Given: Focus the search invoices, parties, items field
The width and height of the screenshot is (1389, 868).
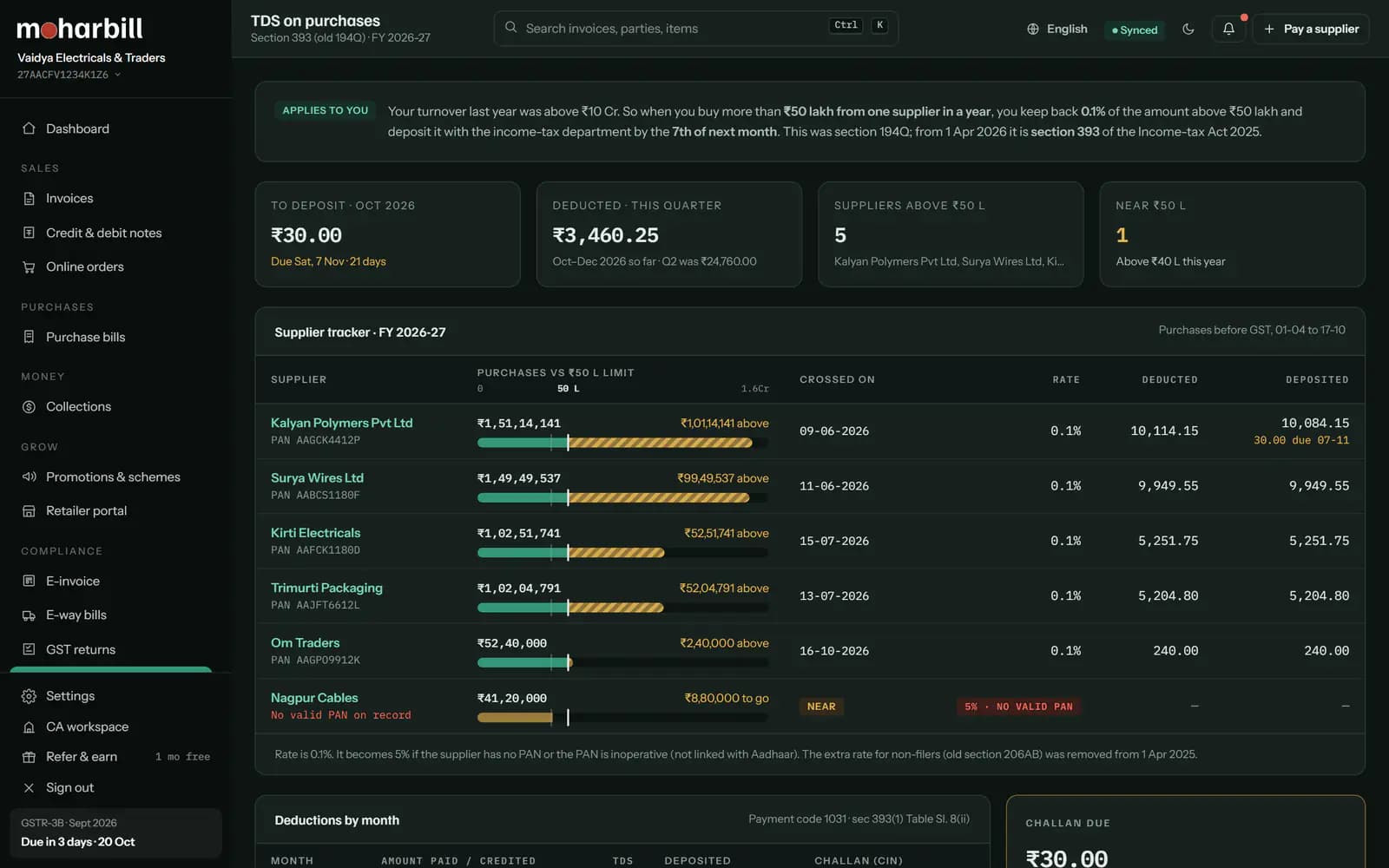Looking at the screenshot, I should click(695, 29).
